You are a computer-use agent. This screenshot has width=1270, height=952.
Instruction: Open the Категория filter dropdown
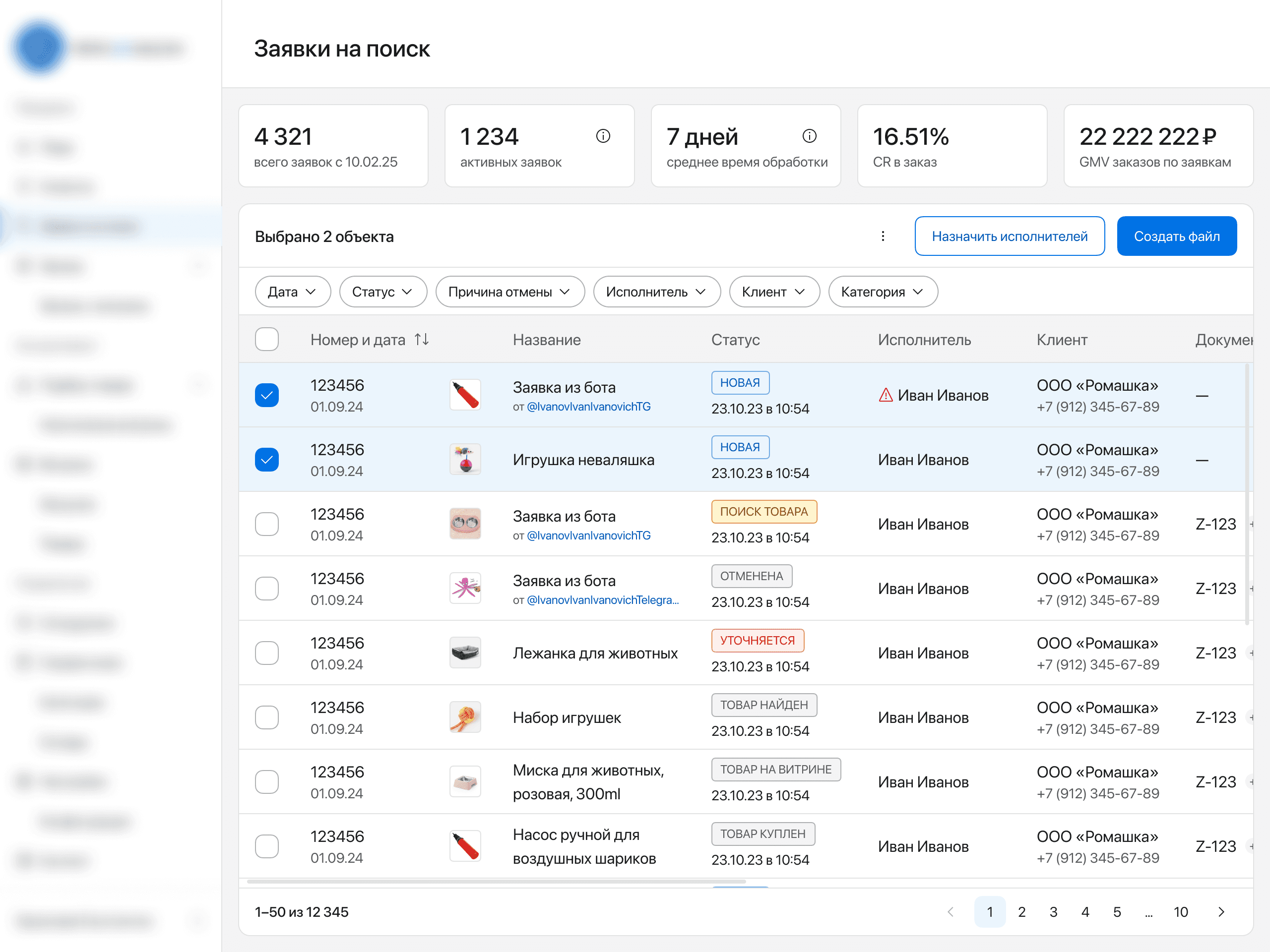point(883,292)
